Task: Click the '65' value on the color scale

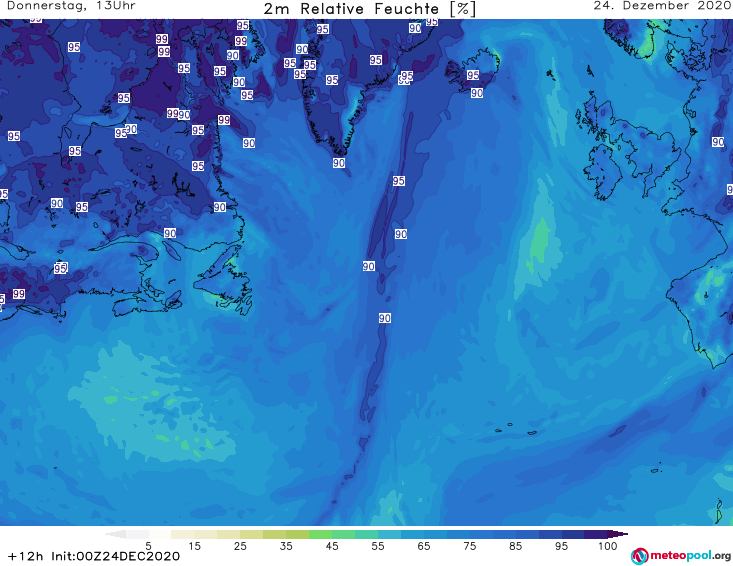Action: coord(424,546)
